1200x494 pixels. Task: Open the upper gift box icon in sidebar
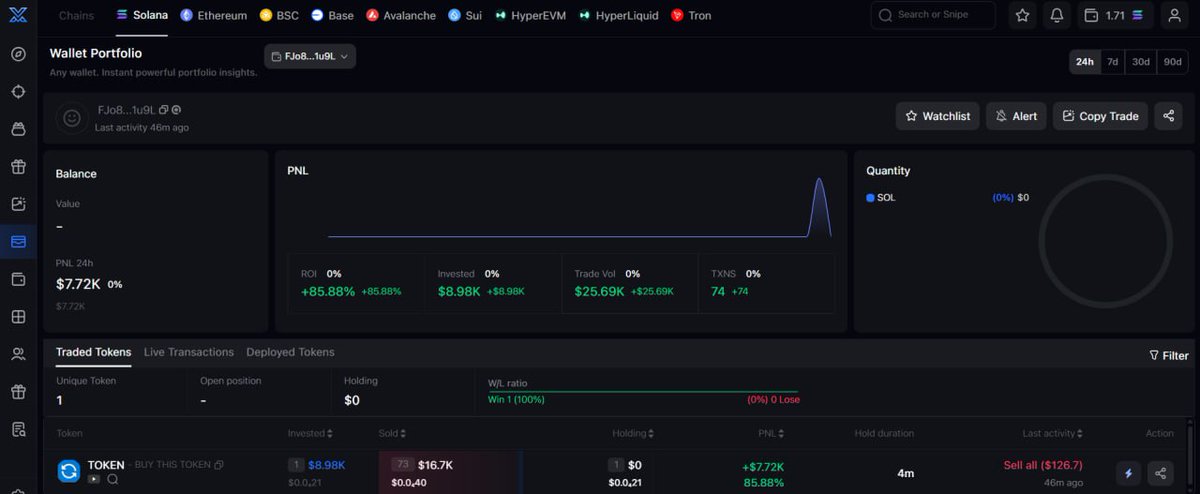click(18, 167)
